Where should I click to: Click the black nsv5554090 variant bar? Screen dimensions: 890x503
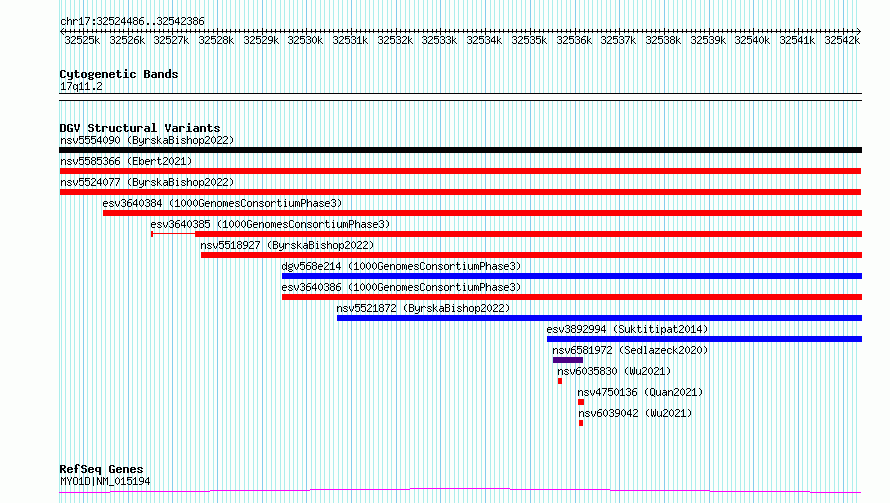pos(460,150)
